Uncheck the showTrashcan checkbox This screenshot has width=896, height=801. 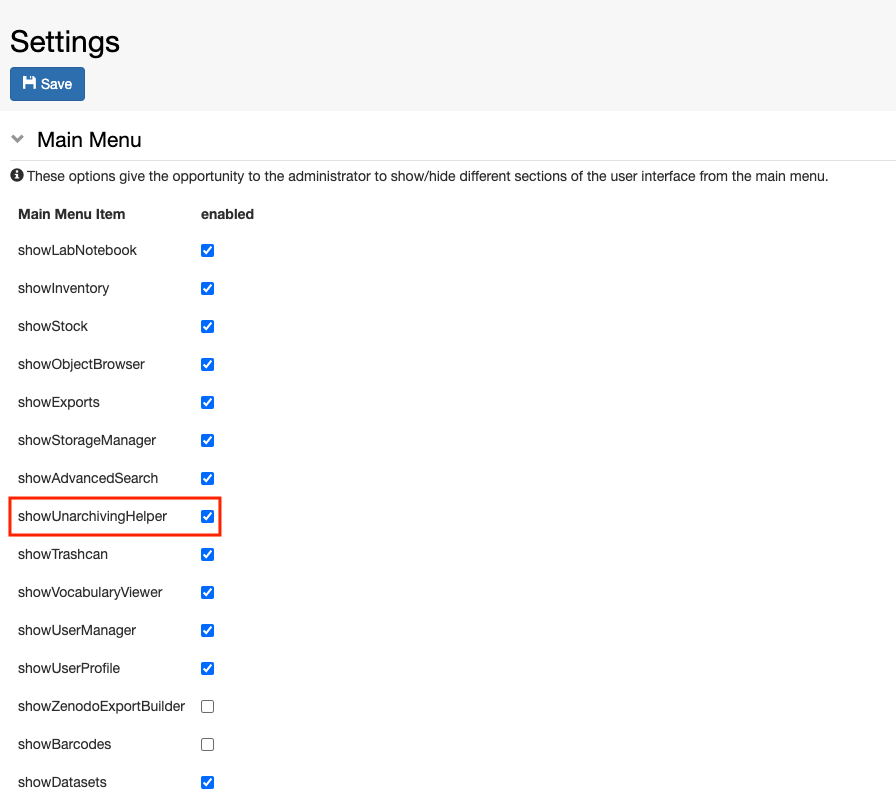pyautogui.click(x=207, y=554)
